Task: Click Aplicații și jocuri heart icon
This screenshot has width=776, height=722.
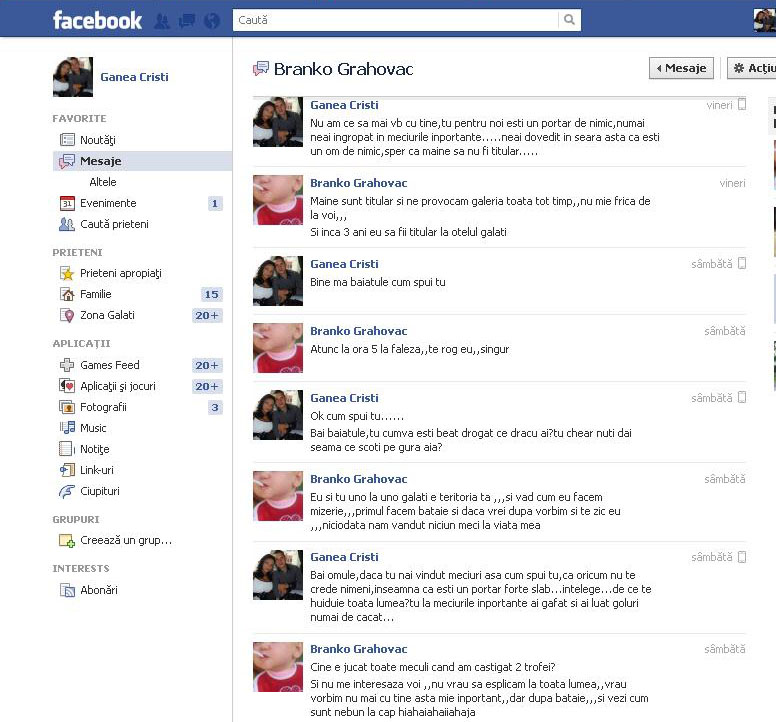Action: click(x=67, y=386)
